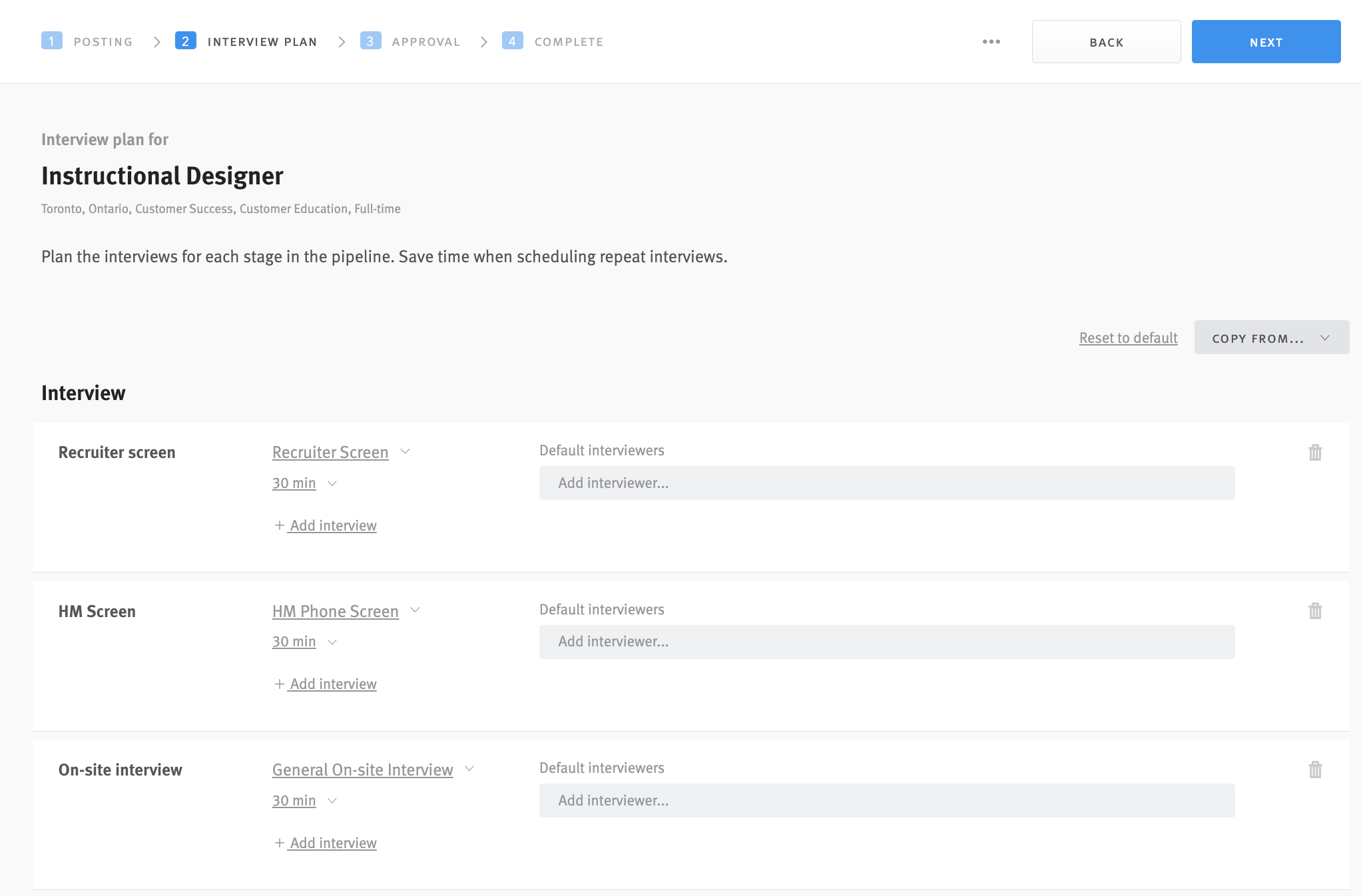Reset interview plan to default
1361x896 pixels.
click(x=1128, y=337)
